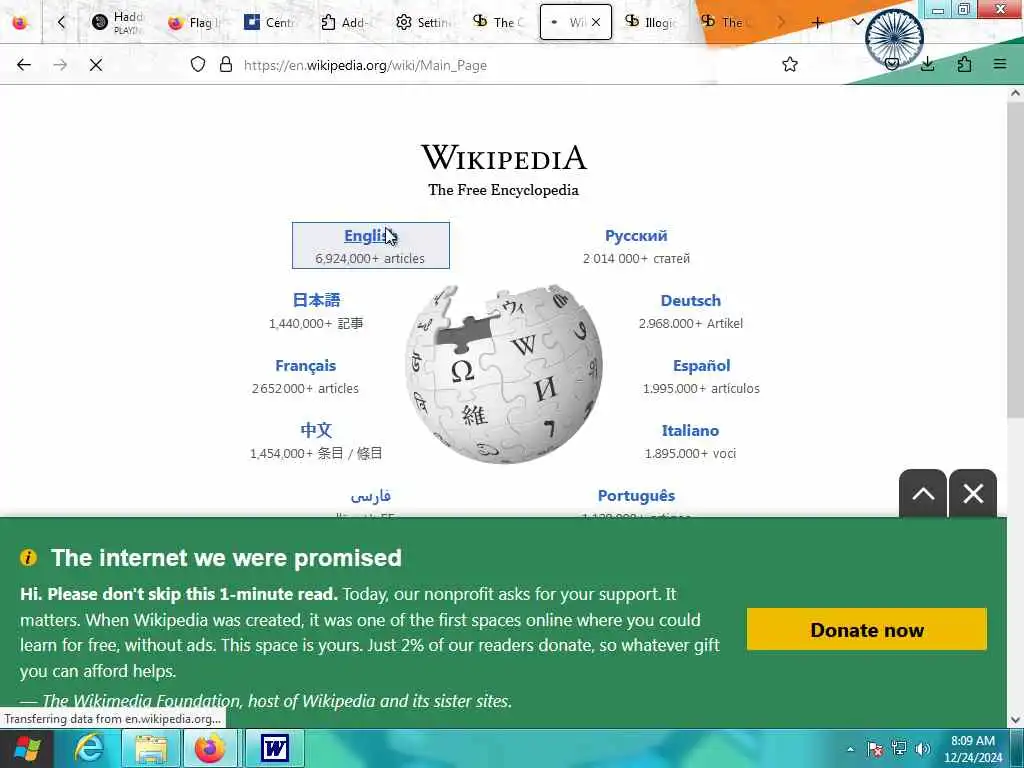Click banner info icon beside headline
The height and width of the screenshot is (768, 1024).
coord(28,558)
